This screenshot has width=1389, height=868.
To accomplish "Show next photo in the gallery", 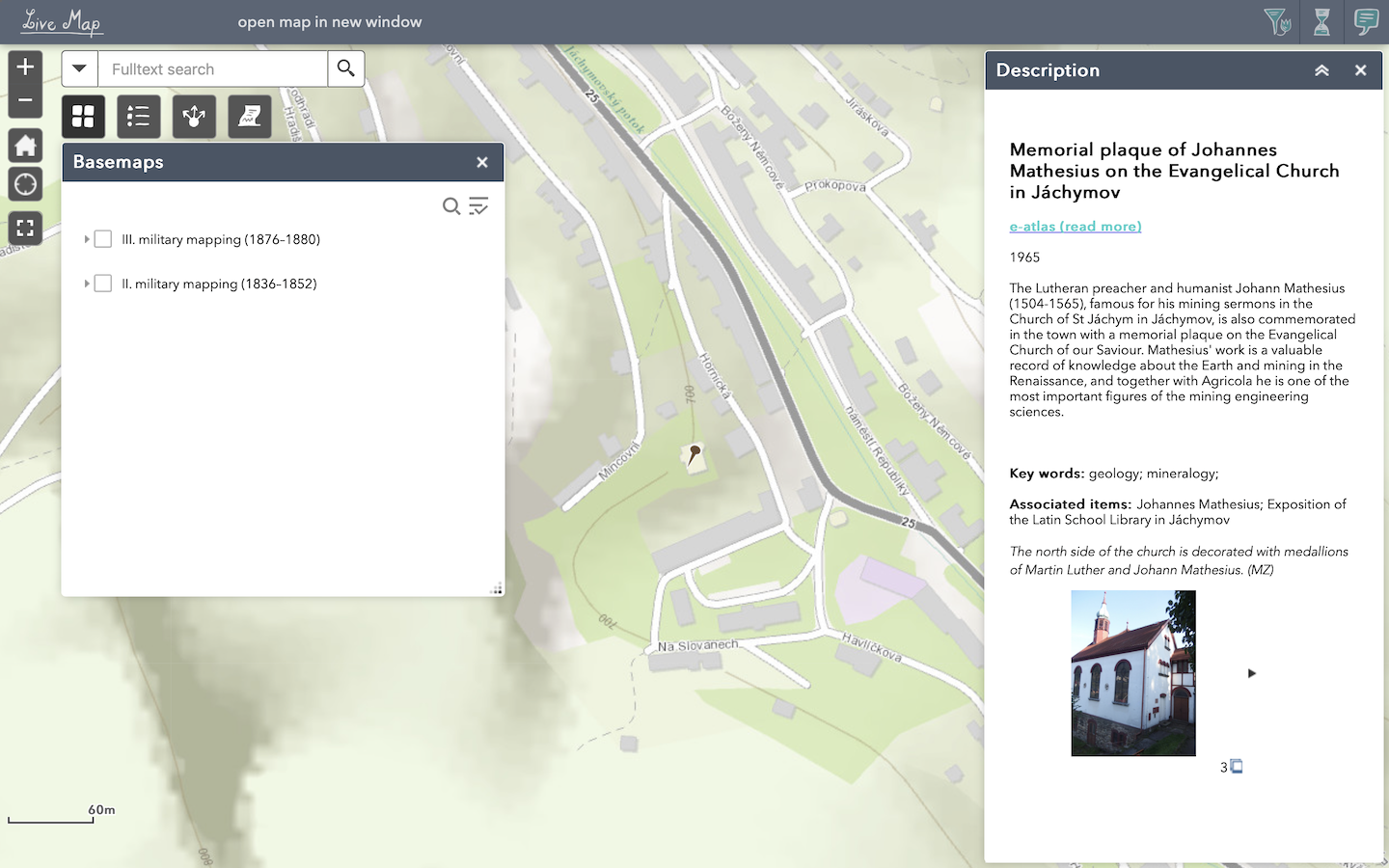I will click(x=1251, y=673).
